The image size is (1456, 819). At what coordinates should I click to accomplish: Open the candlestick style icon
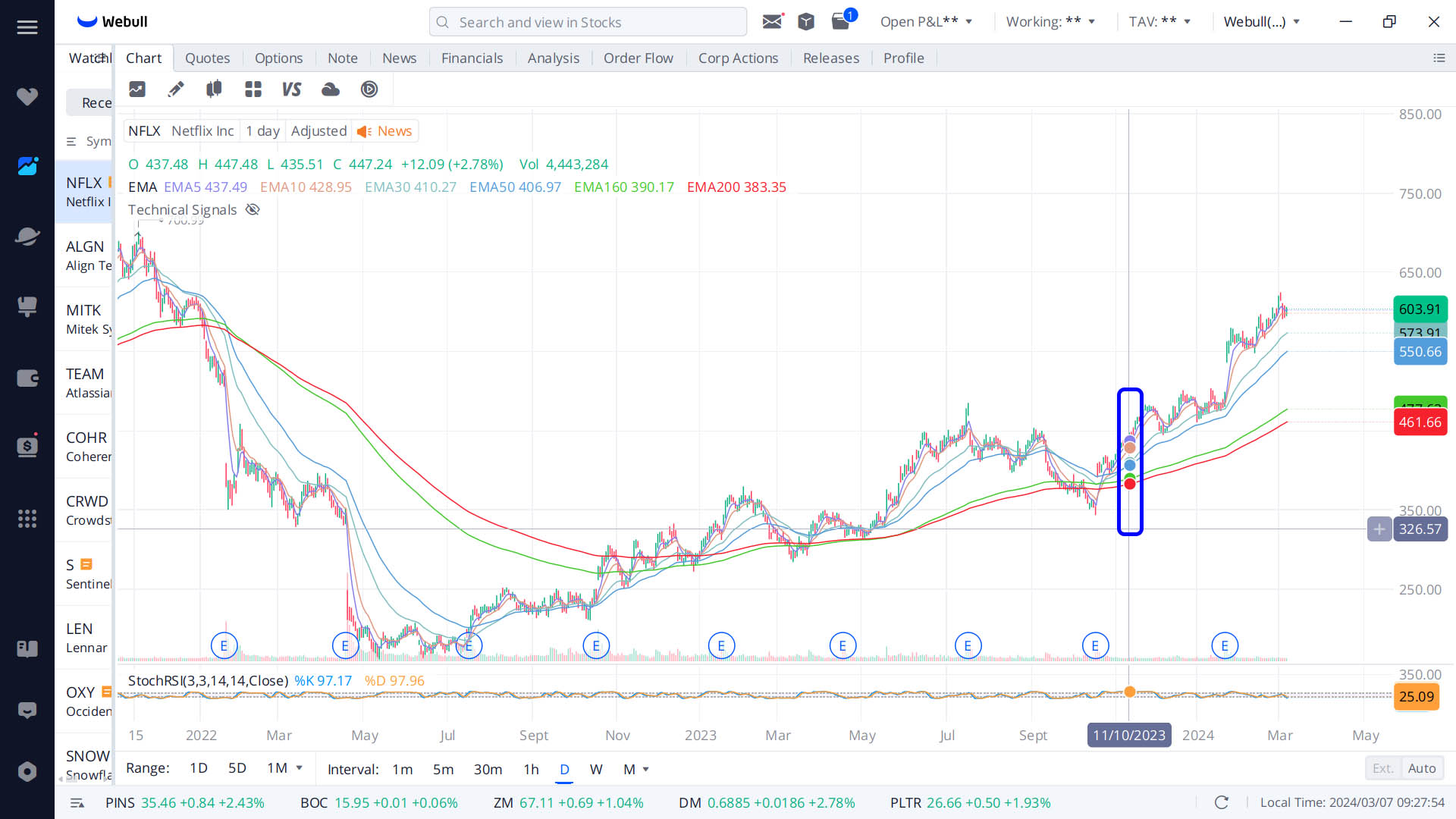point(215,89)
